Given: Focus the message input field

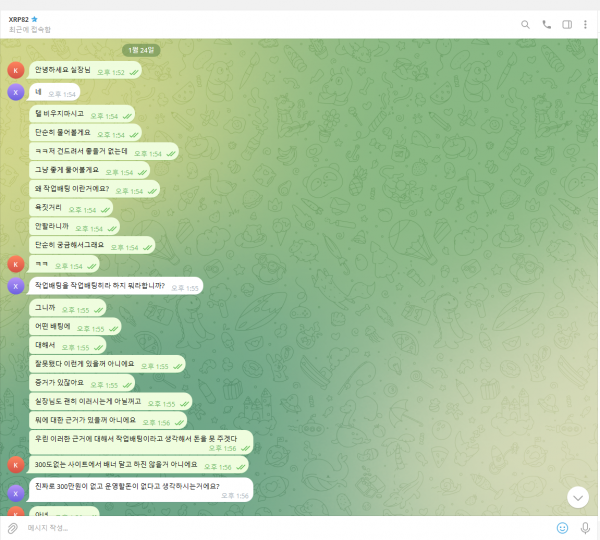Looking at the screenshot, I should [x=280, y=527].
